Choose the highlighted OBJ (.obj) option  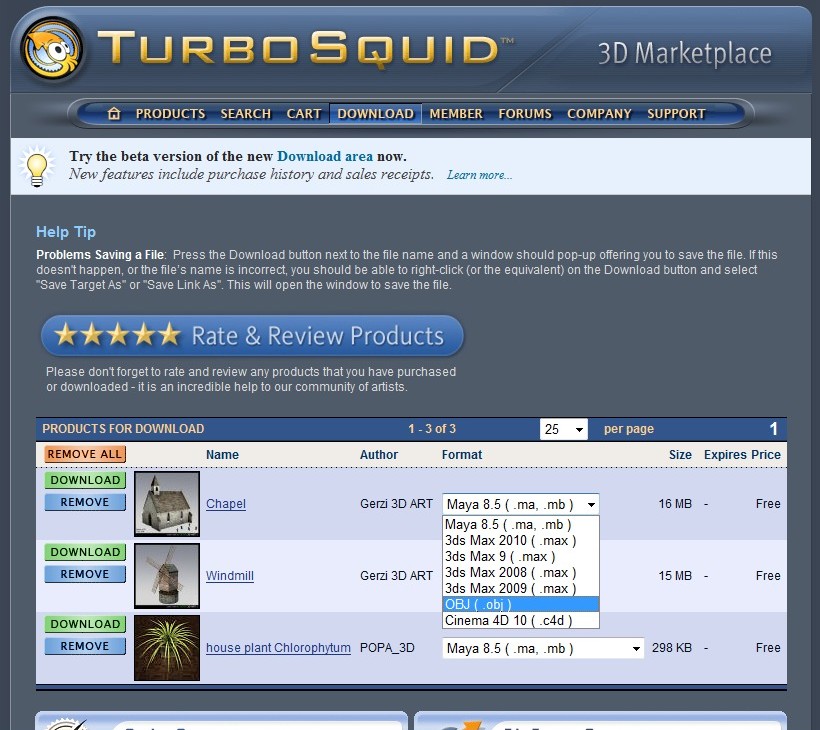(x=521, y=604)
